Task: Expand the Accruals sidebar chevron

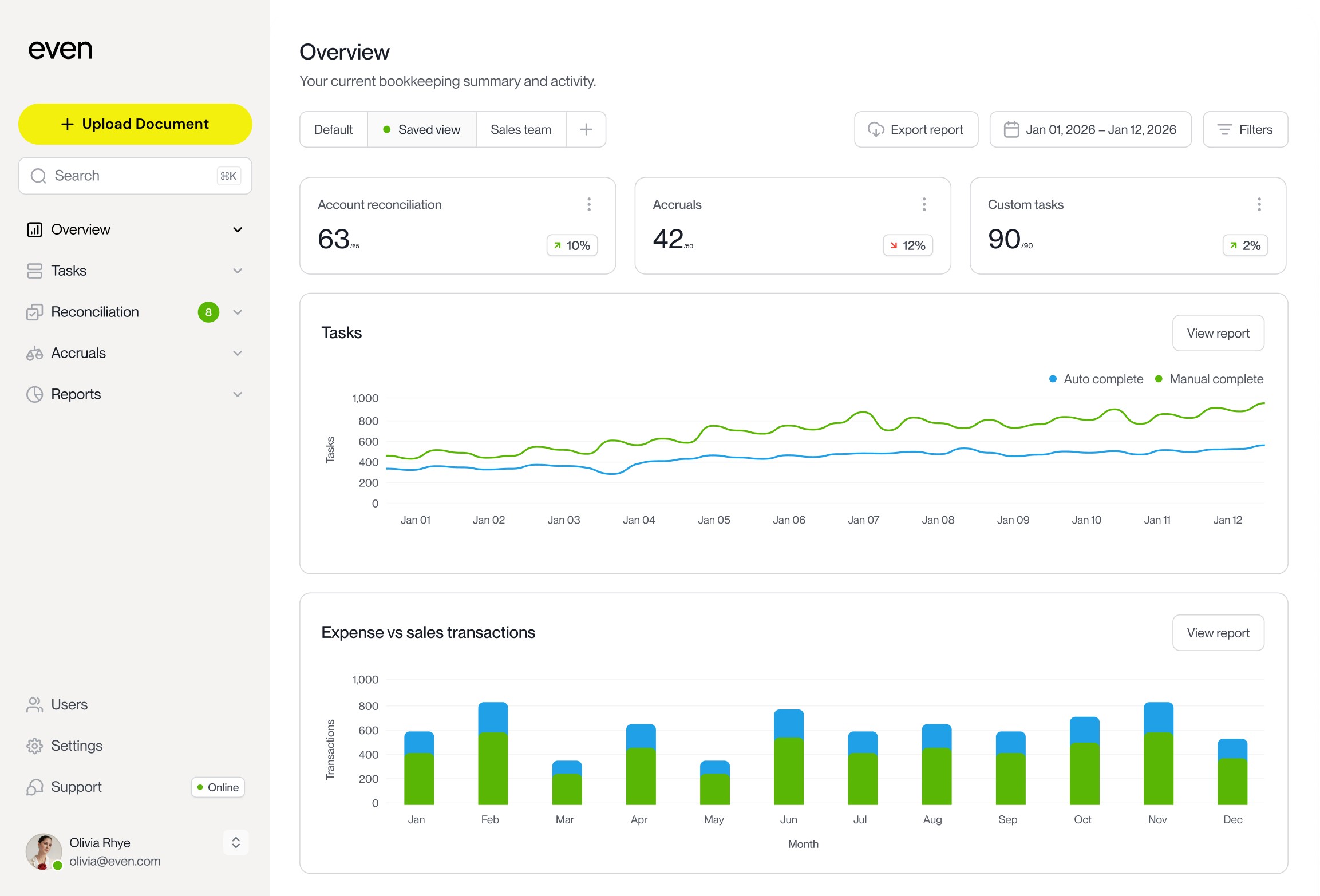Action: pyautogui.click(x=238, y=353)
